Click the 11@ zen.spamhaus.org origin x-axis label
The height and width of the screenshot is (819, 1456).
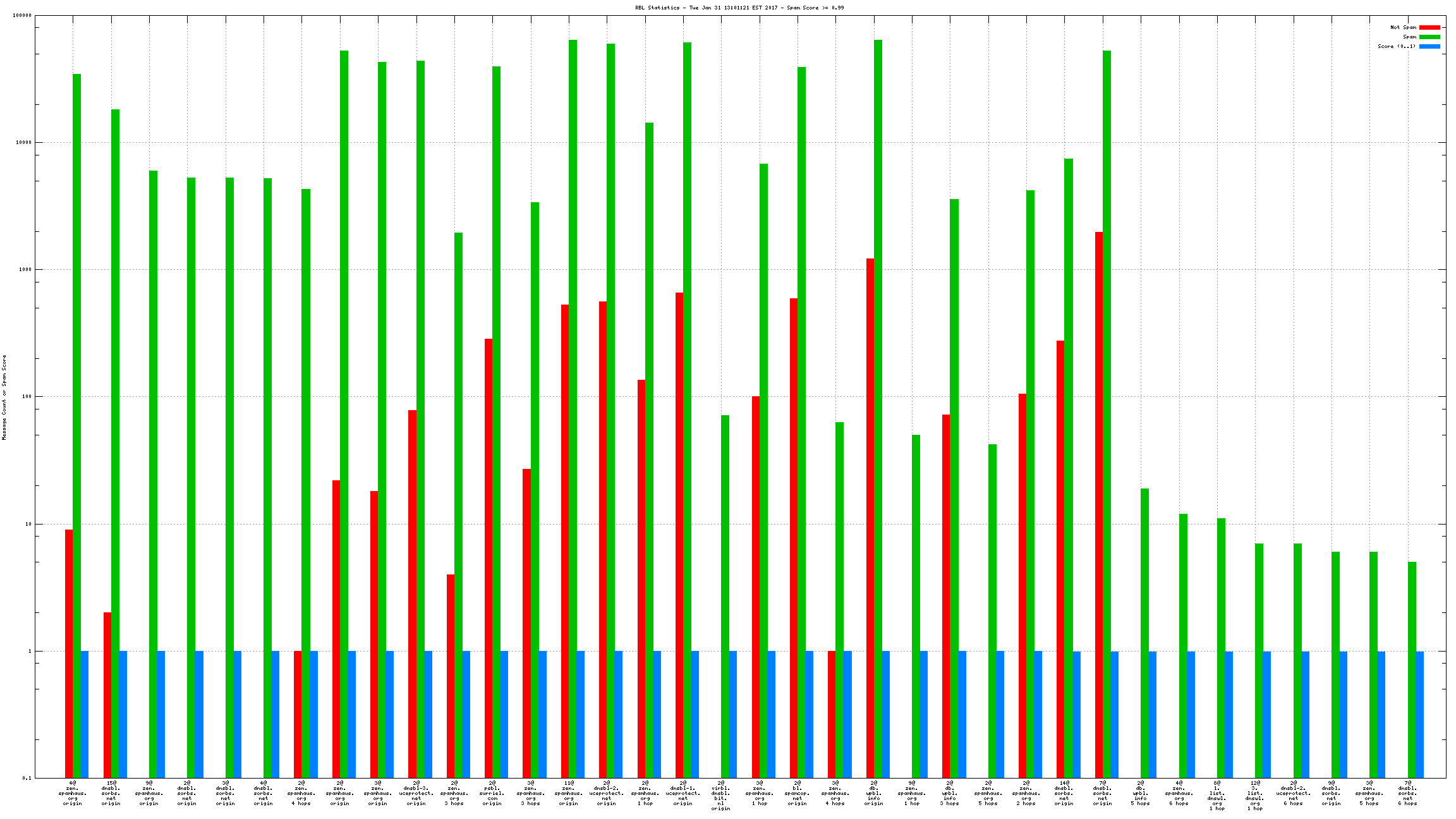point(569,793)
